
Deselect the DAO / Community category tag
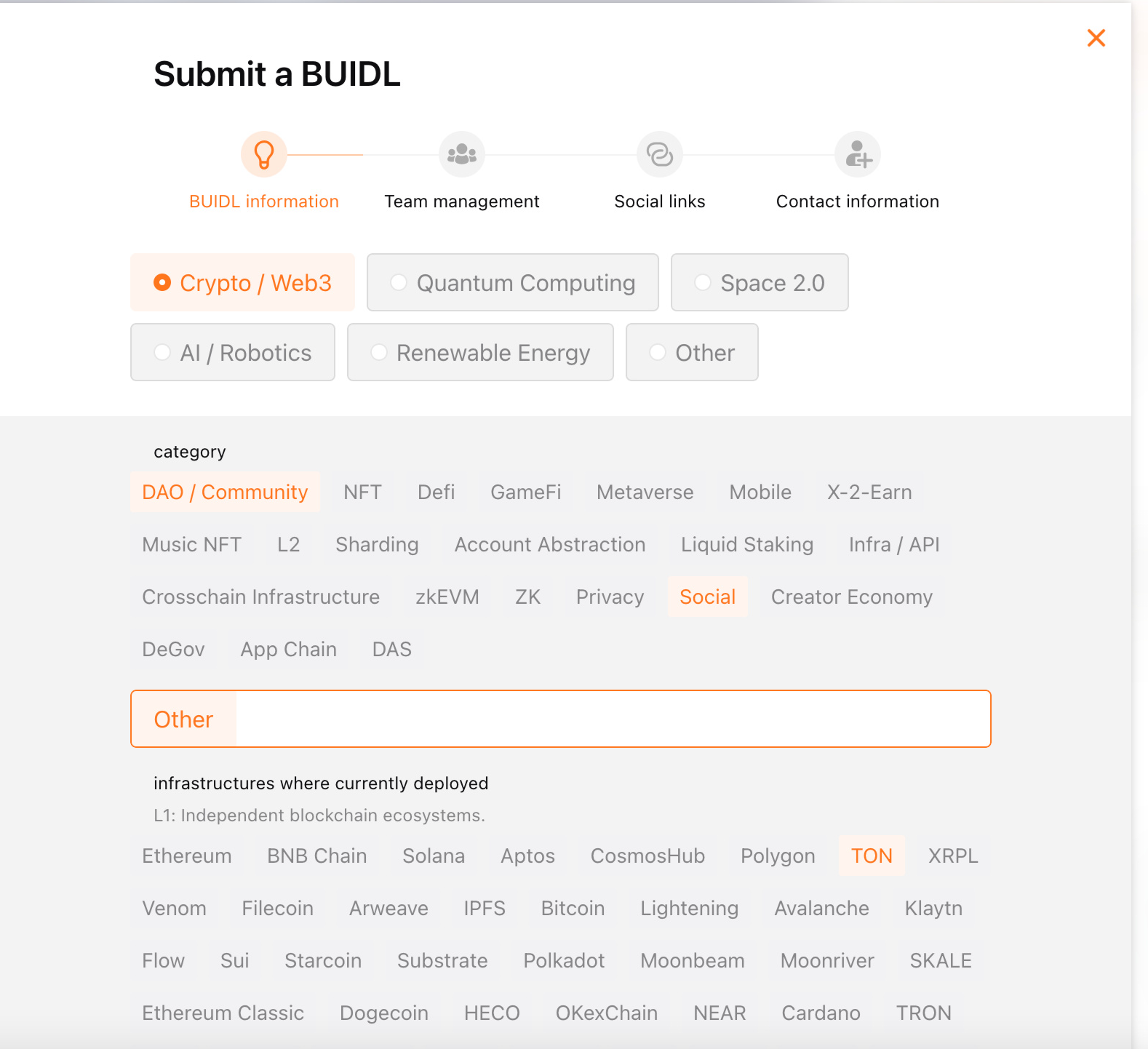coord(226,492)
